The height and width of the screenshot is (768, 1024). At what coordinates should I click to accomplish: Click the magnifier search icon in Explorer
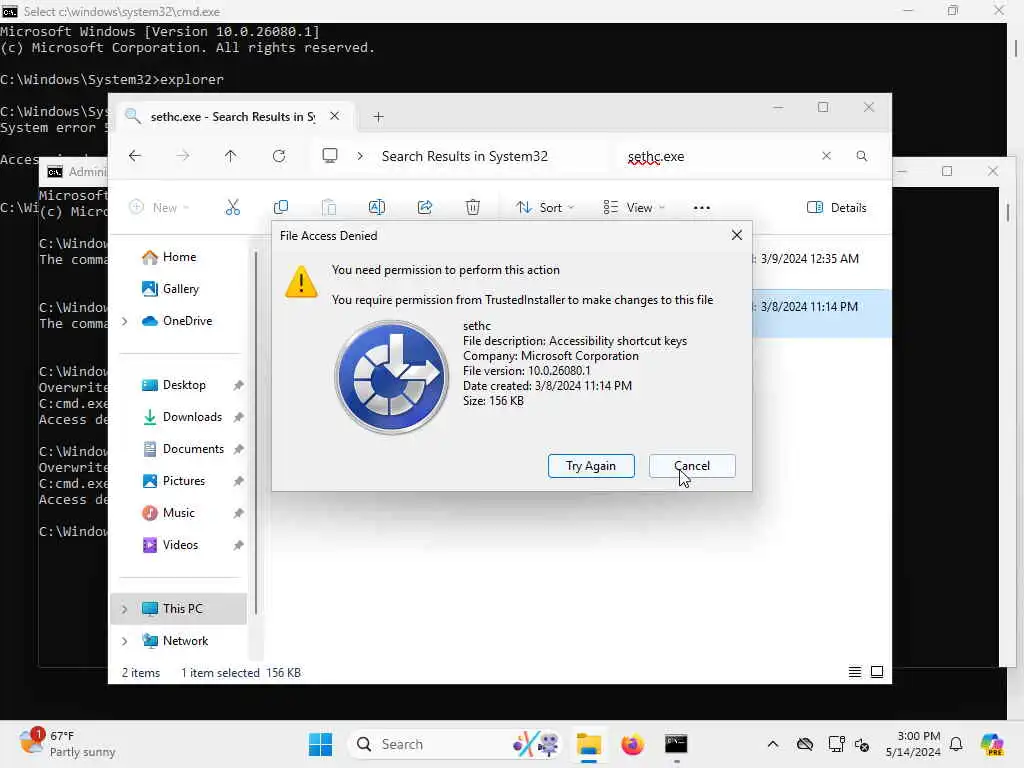pos(862,156)
